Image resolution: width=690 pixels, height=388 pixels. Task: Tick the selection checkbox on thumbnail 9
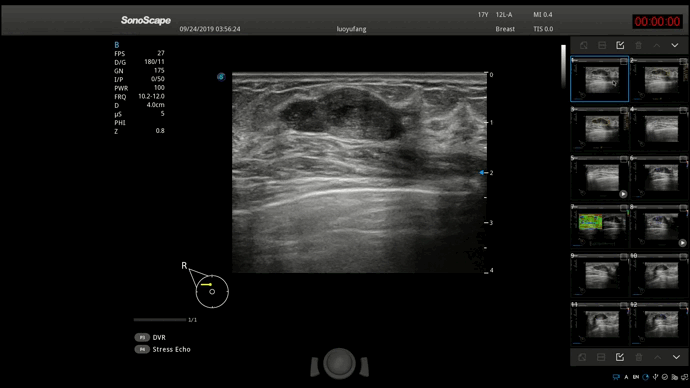click(x=624, y=256)
